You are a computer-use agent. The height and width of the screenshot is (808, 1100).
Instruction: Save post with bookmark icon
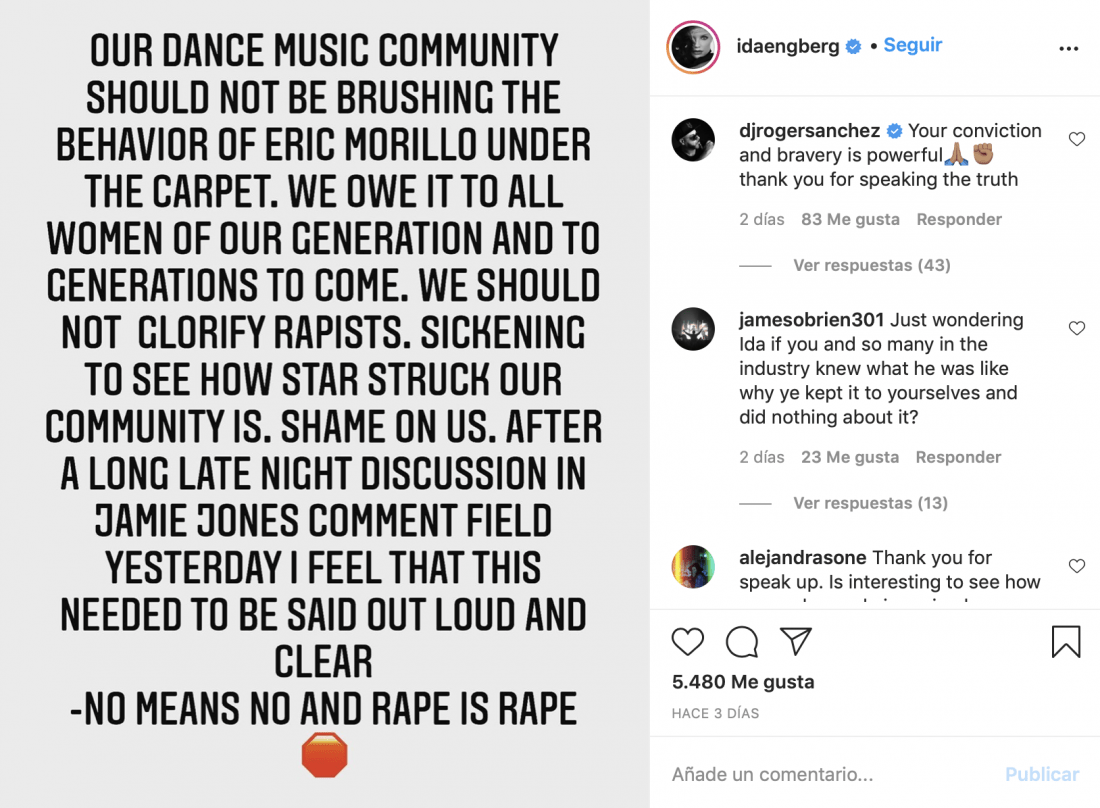point(1066,642)
